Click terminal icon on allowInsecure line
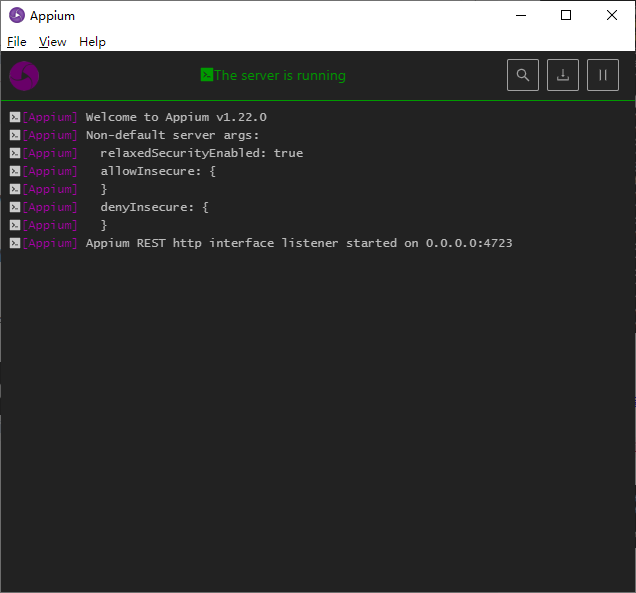The height and width of the screenshot is (593, 636). [x=15, y=171]
